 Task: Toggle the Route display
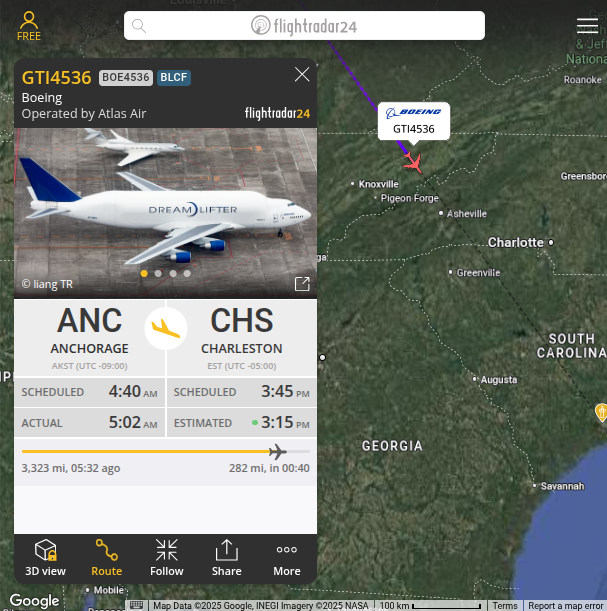106,558
